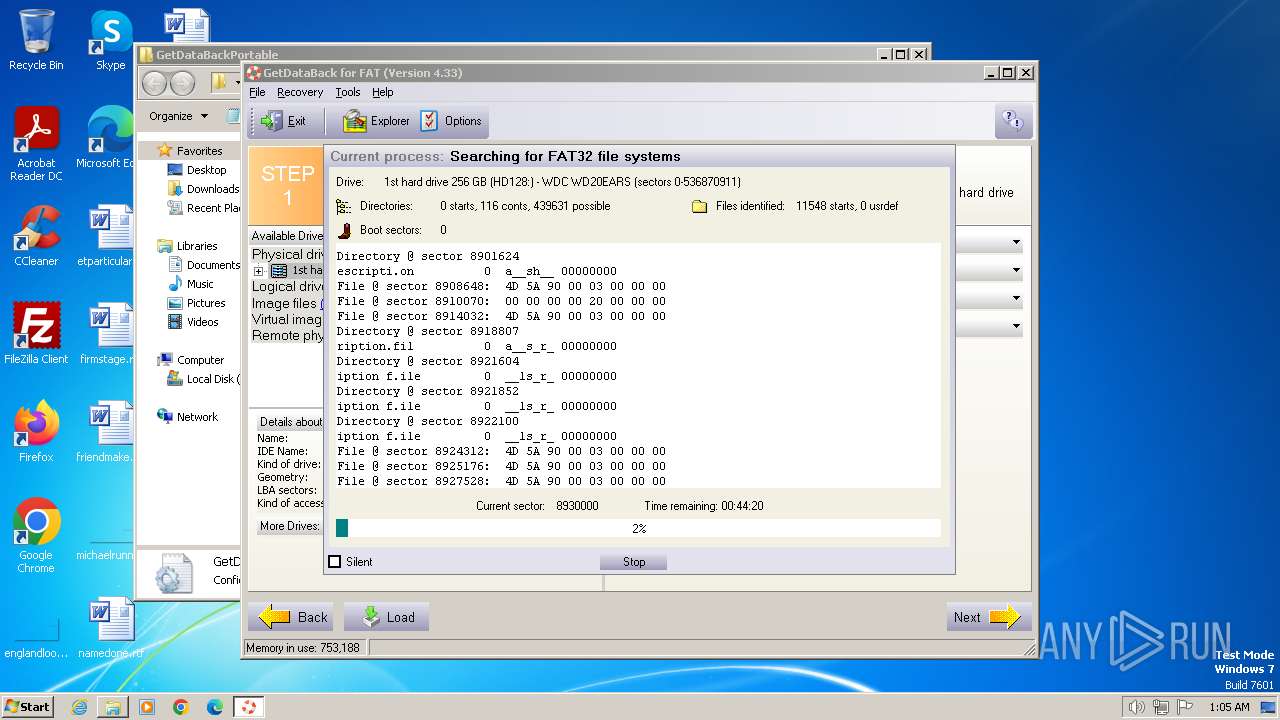Click the Stop button
1280x720 pixels.
634,562
